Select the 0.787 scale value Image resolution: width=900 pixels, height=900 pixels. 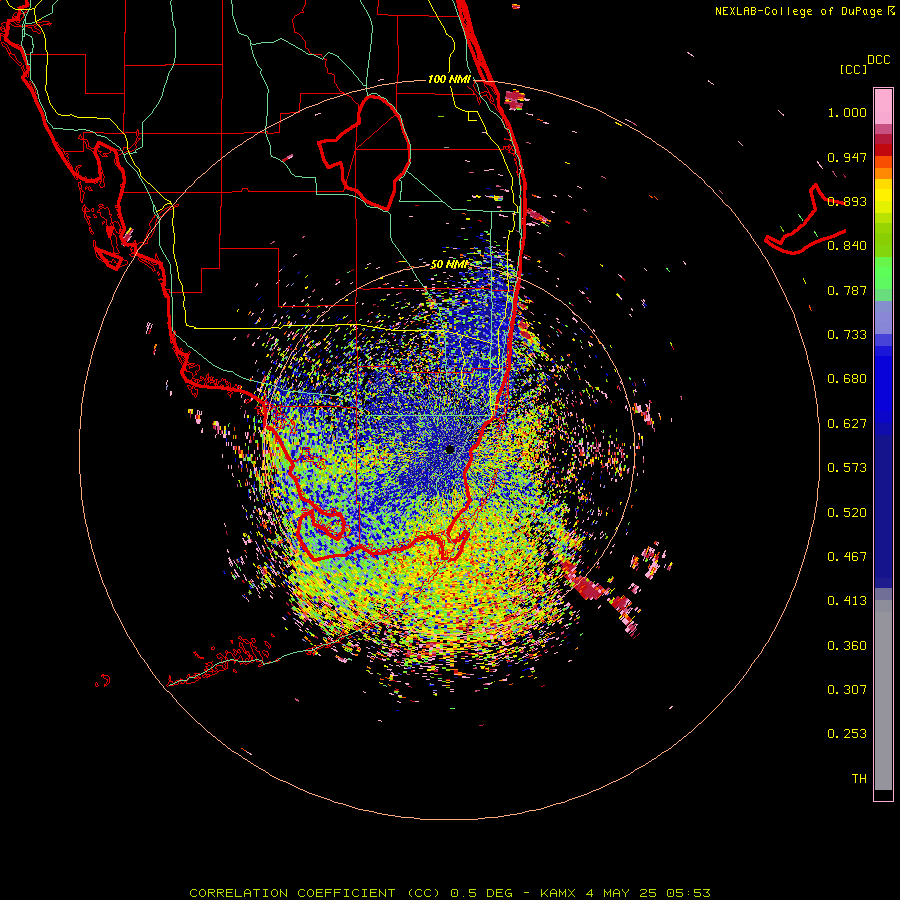click(x=847, y=290)
